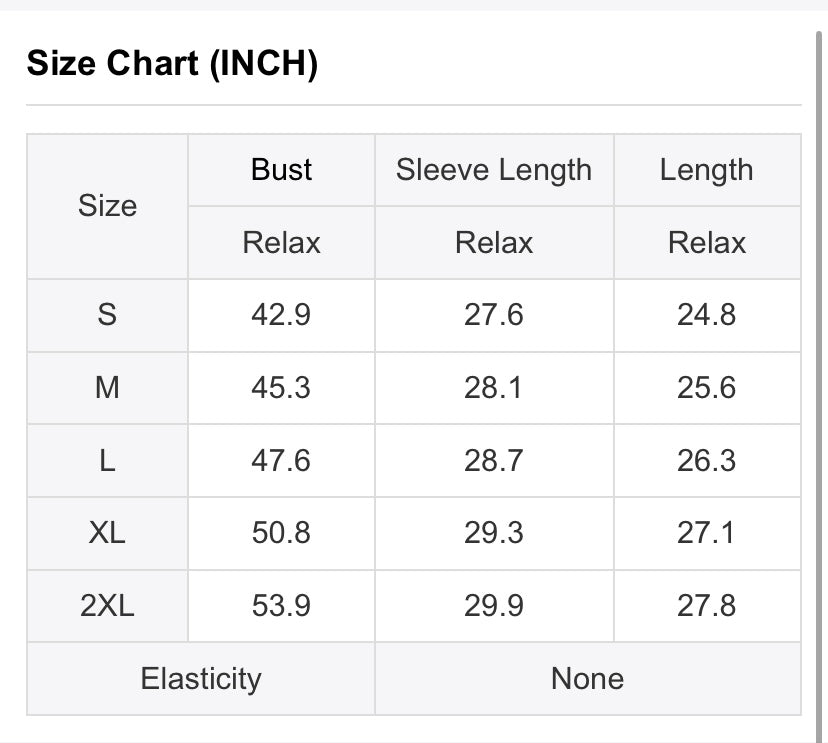Select the Bust column header

pos(281,170)
